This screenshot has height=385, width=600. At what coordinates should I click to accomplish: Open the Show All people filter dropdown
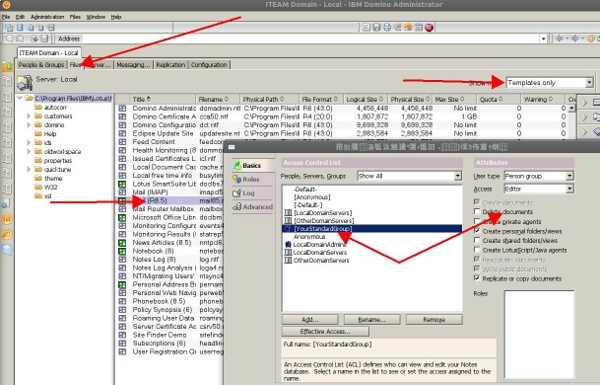point(458,176)
